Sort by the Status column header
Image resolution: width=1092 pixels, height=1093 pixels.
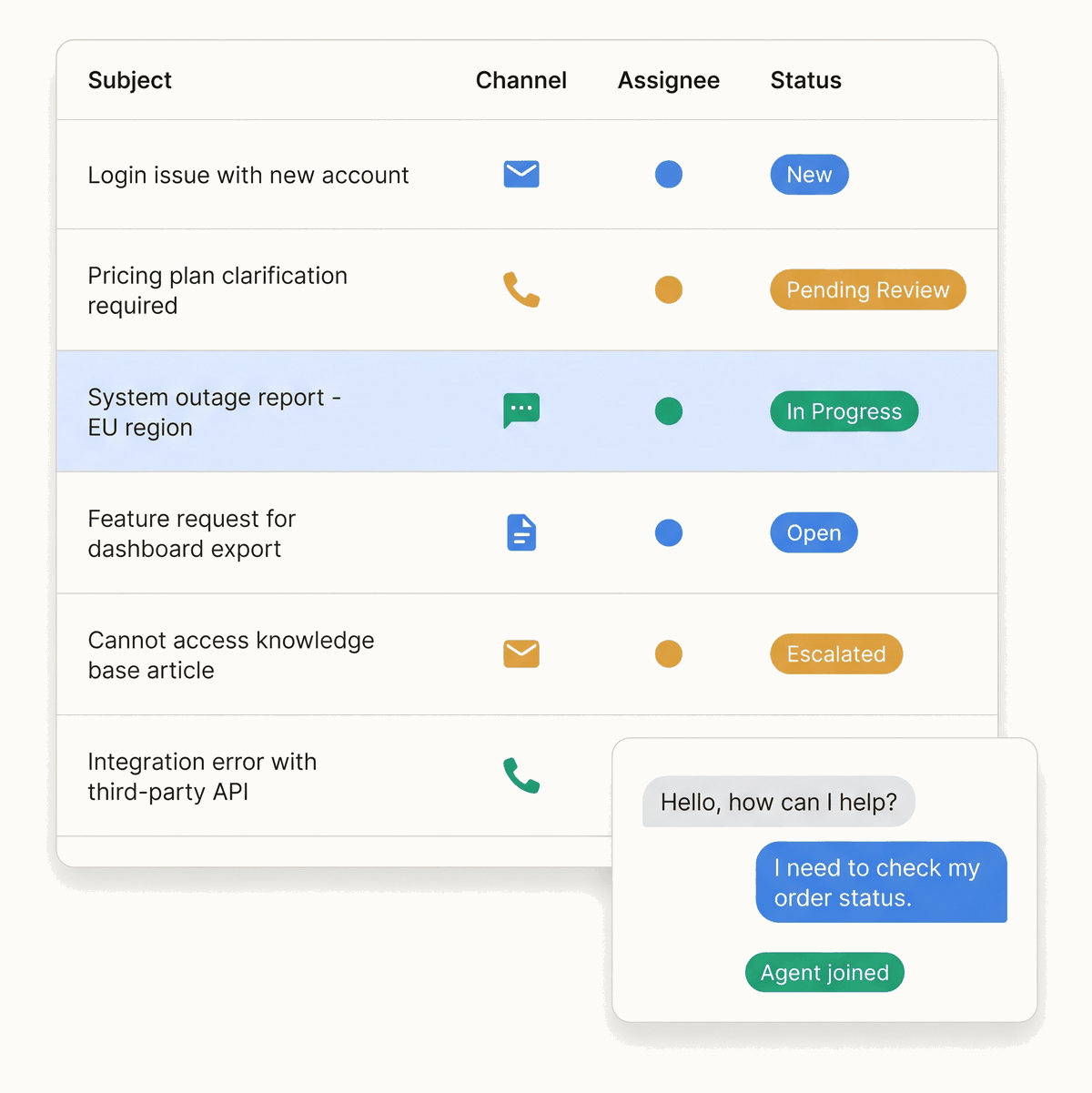coord(806,80)
